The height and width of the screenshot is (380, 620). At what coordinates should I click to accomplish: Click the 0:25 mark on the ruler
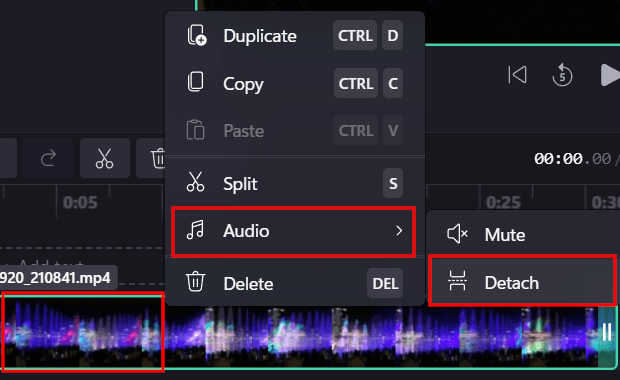pos(503,202)
